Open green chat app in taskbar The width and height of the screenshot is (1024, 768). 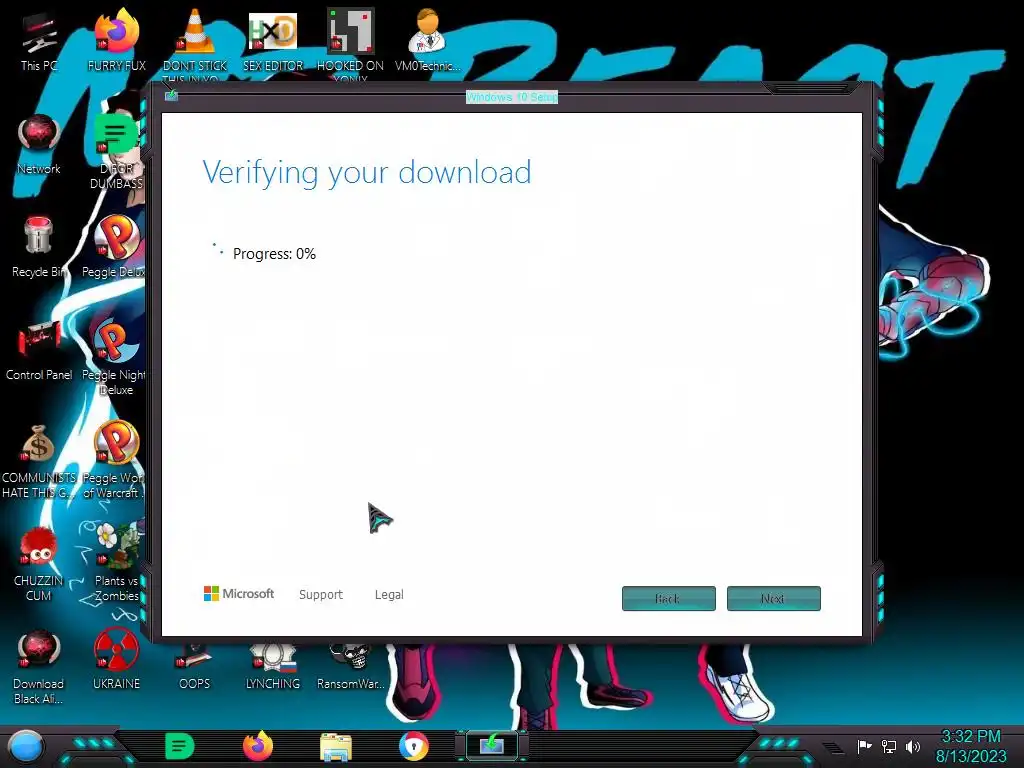pos(180,746)
